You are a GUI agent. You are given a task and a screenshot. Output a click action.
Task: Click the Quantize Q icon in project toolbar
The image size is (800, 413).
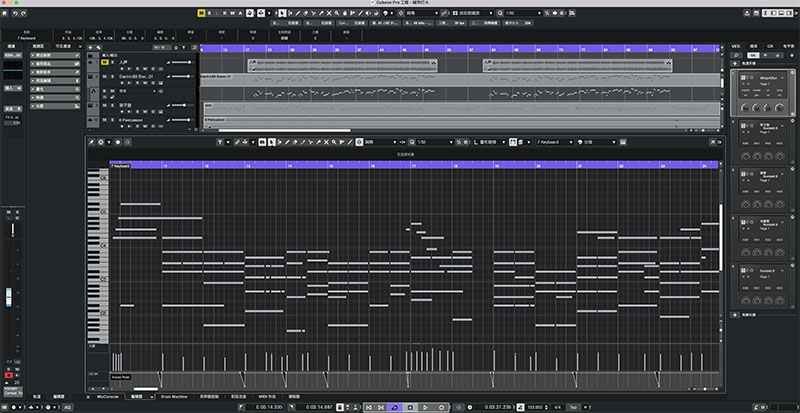[499, 13]
